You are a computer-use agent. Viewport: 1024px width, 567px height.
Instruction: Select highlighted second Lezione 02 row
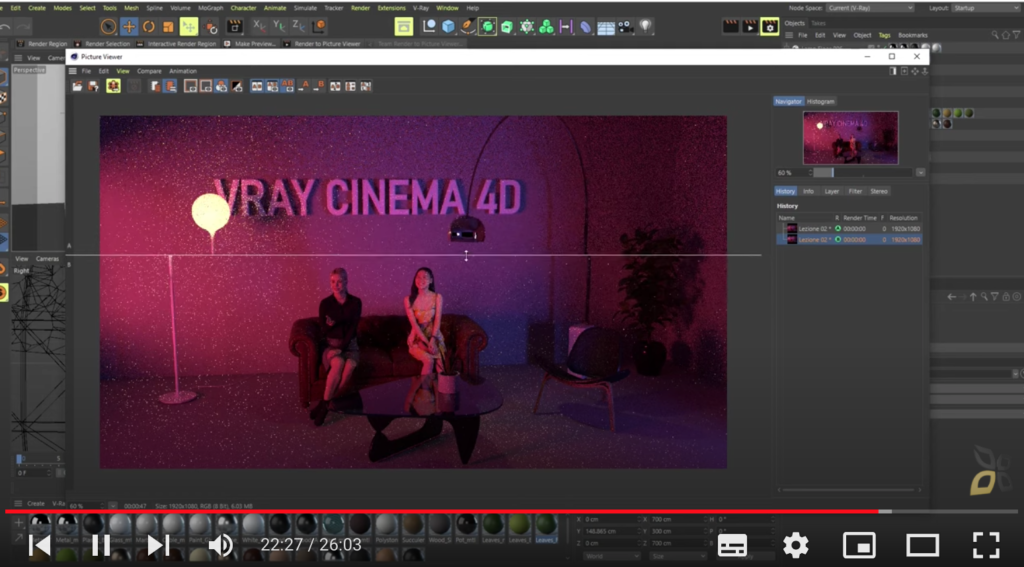[x=849, y=240]
